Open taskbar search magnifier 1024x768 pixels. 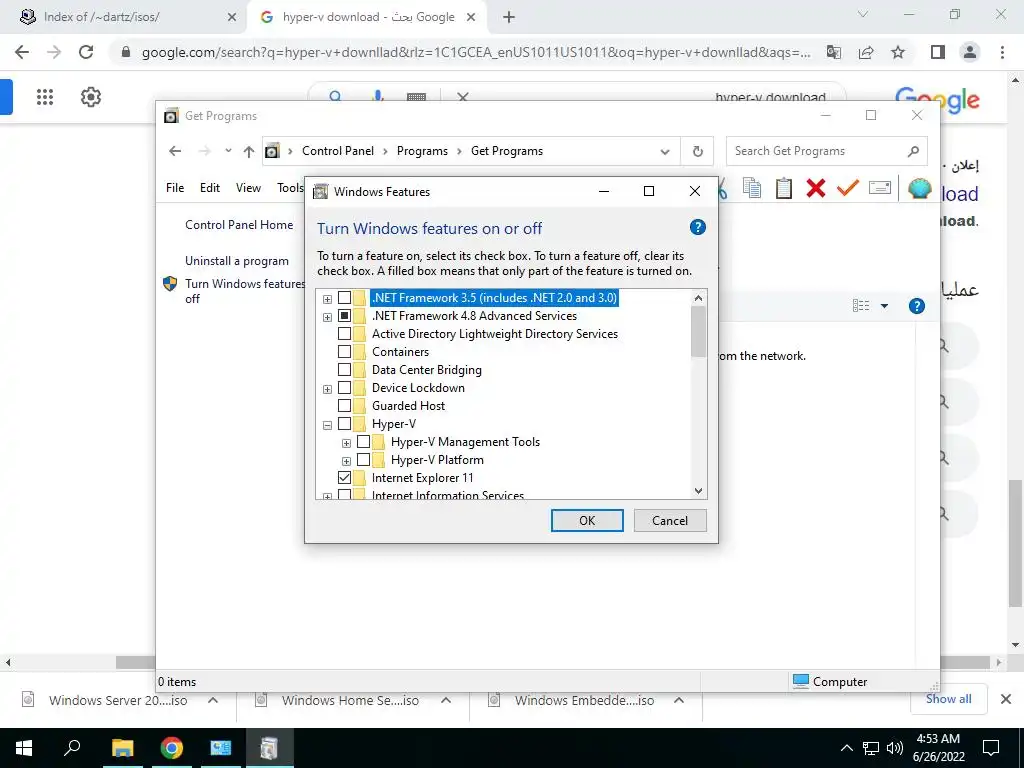point(72,748)
